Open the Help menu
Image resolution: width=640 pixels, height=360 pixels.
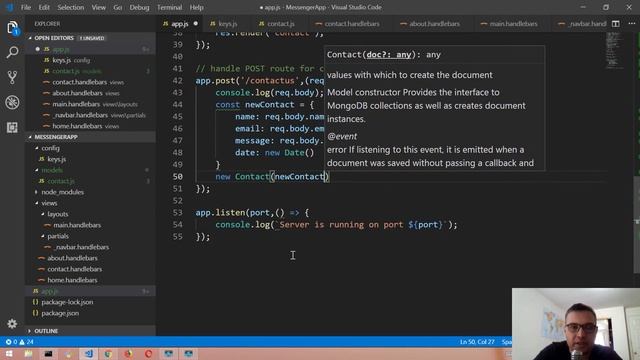196,7
